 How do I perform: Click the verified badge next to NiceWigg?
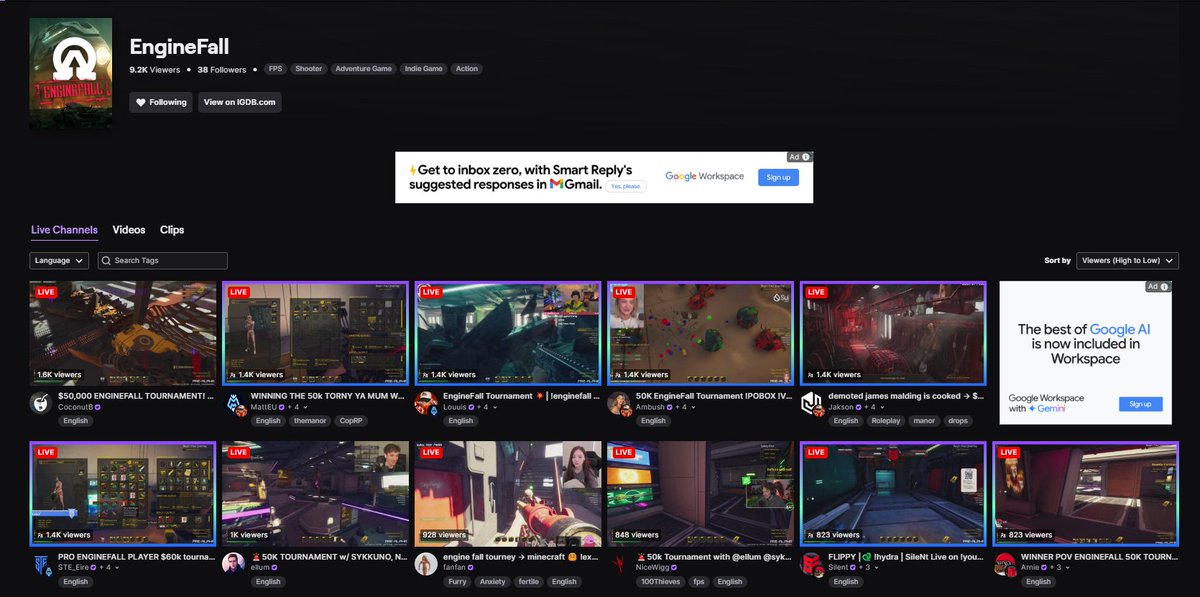point(672,567)
